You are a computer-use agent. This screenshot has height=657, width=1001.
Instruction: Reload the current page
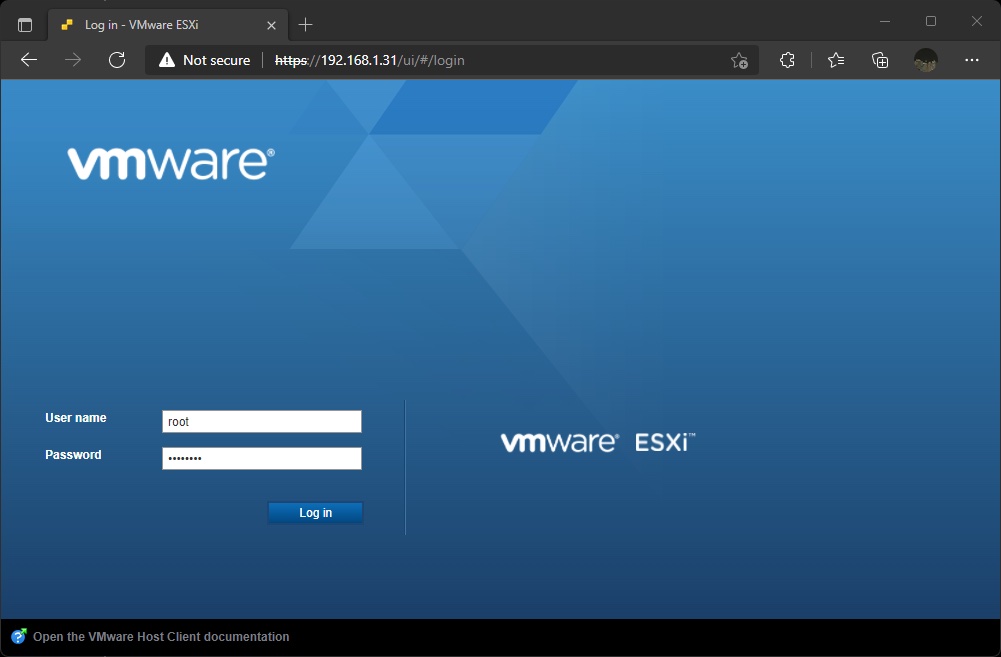(117, 60)
